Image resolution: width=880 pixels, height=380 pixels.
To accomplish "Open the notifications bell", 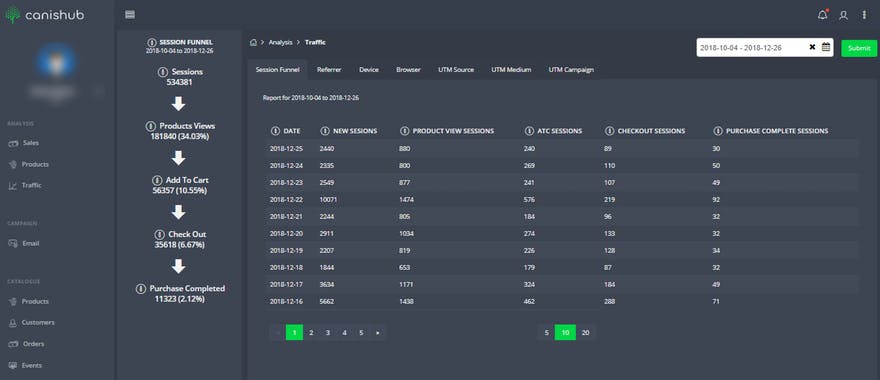I will pyautogui.click(x=822, y=15).
